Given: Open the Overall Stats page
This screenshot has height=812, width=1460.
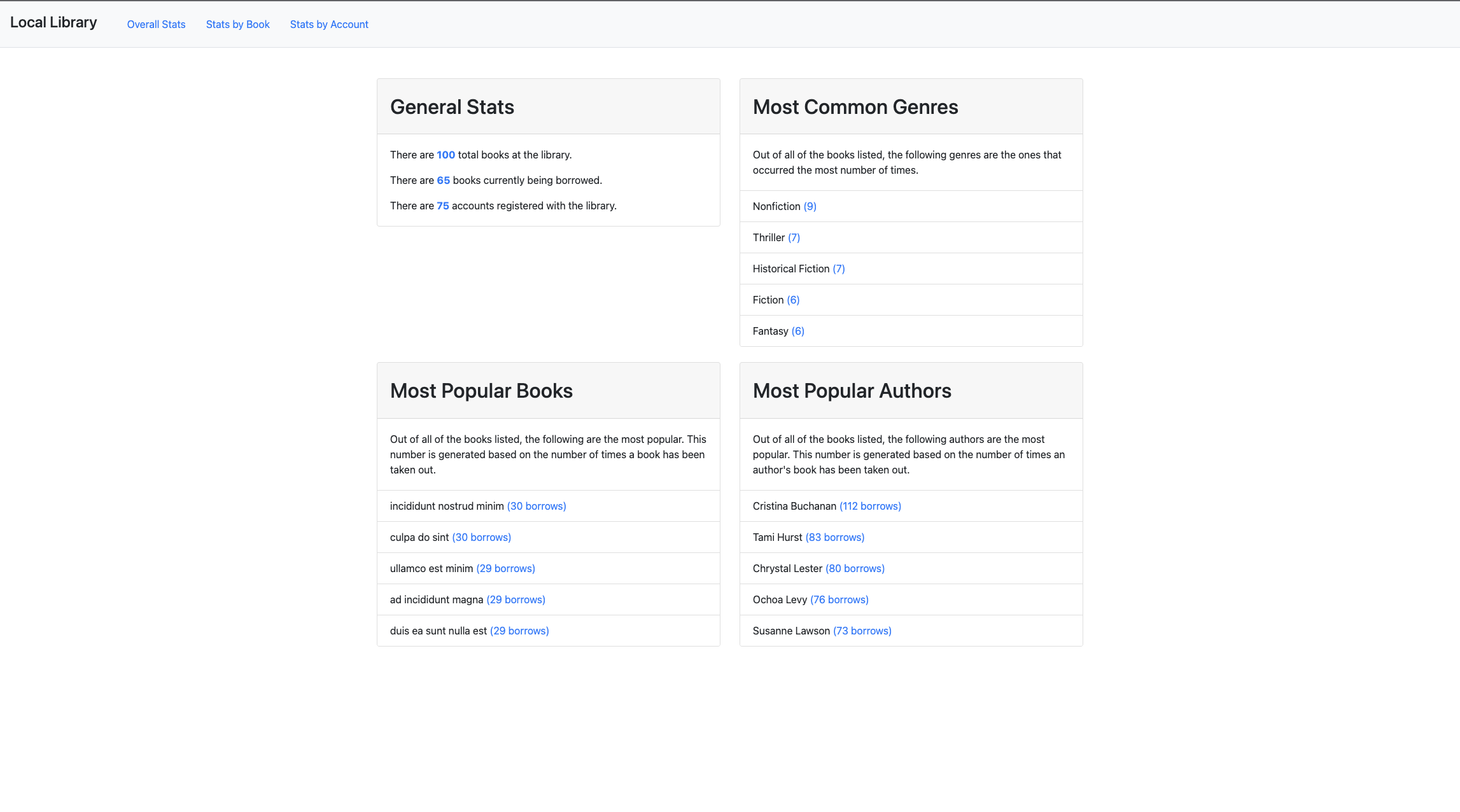Looking at the screenshot, I should (156, 24).
